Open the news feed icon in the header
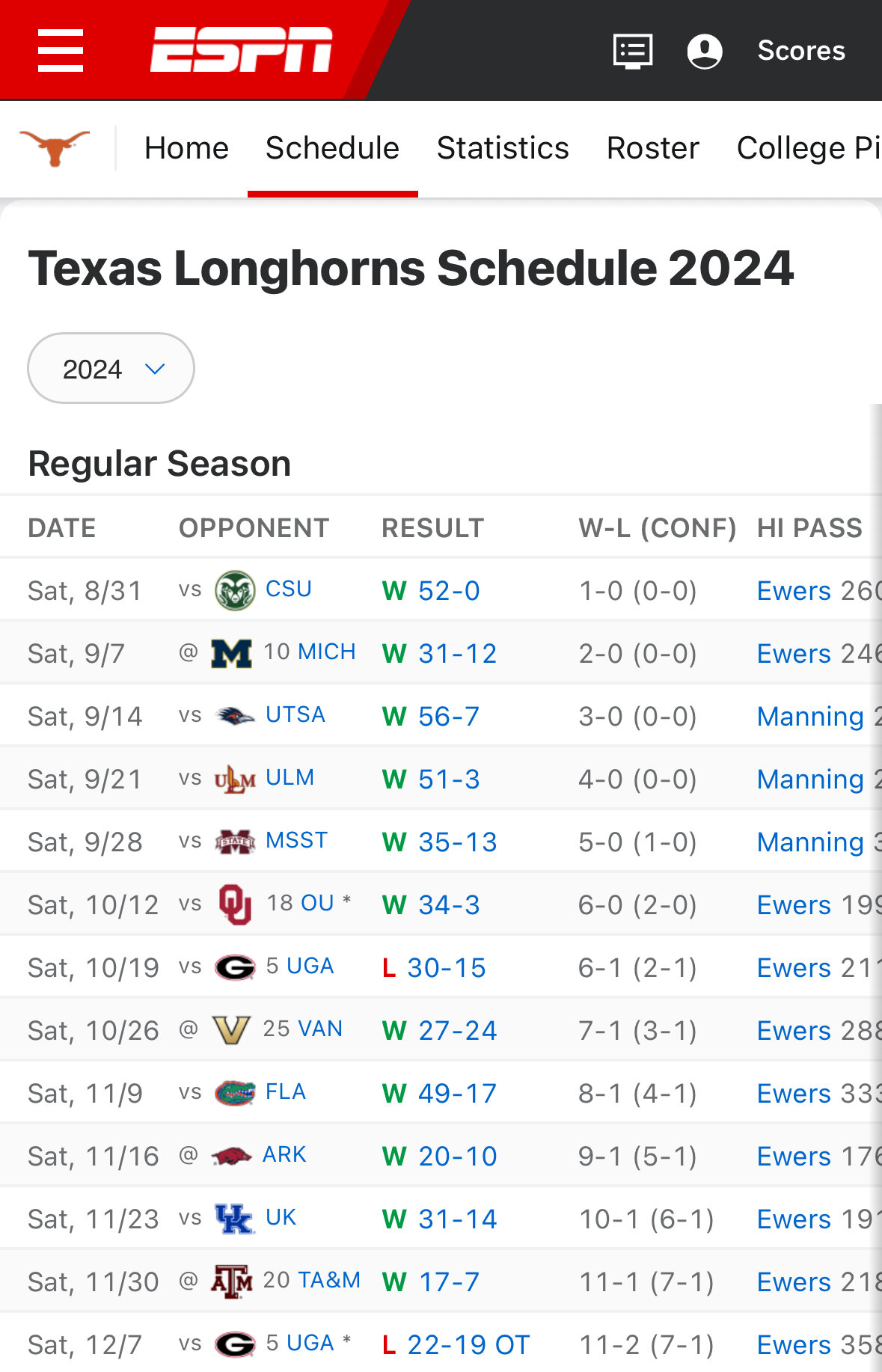This screenshot has width=882, height=1372. point(633,51)
